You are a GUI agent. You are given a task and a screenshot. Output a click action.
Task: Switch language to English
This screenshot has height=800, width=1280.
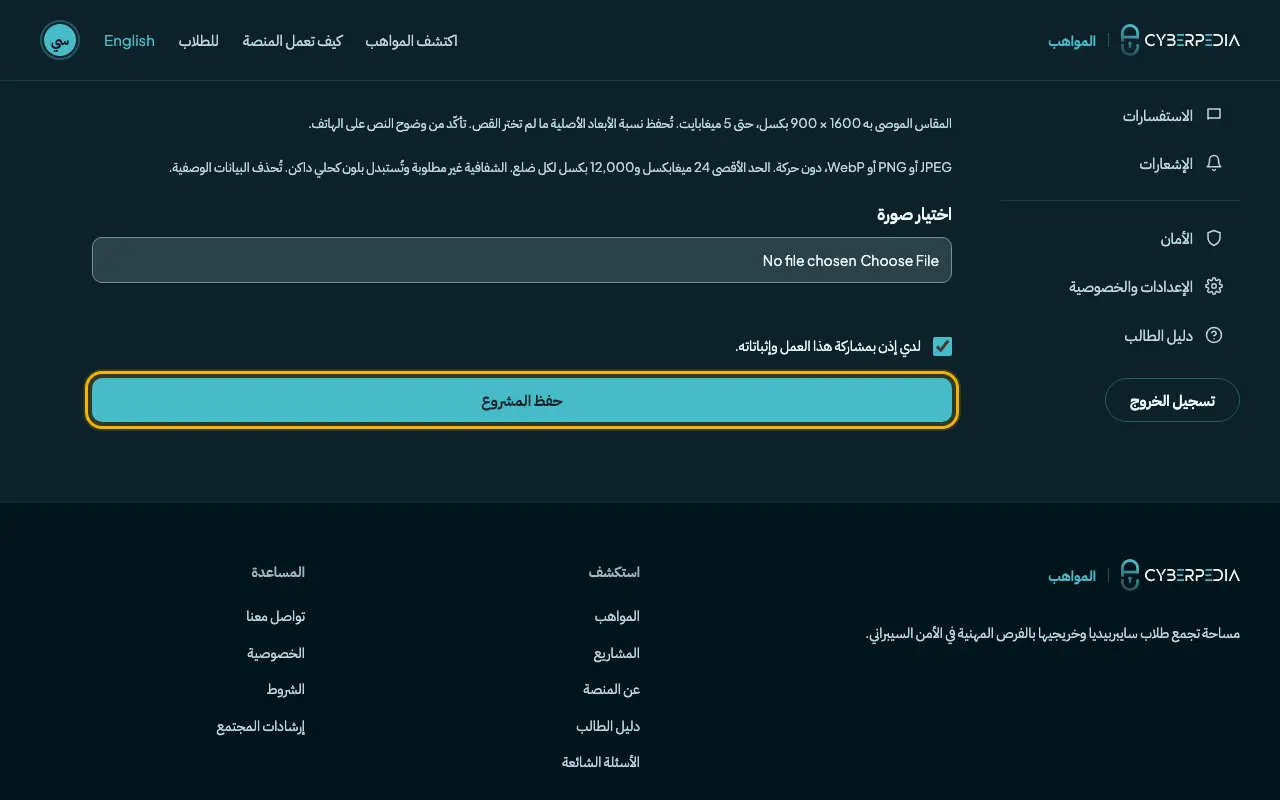129,41
